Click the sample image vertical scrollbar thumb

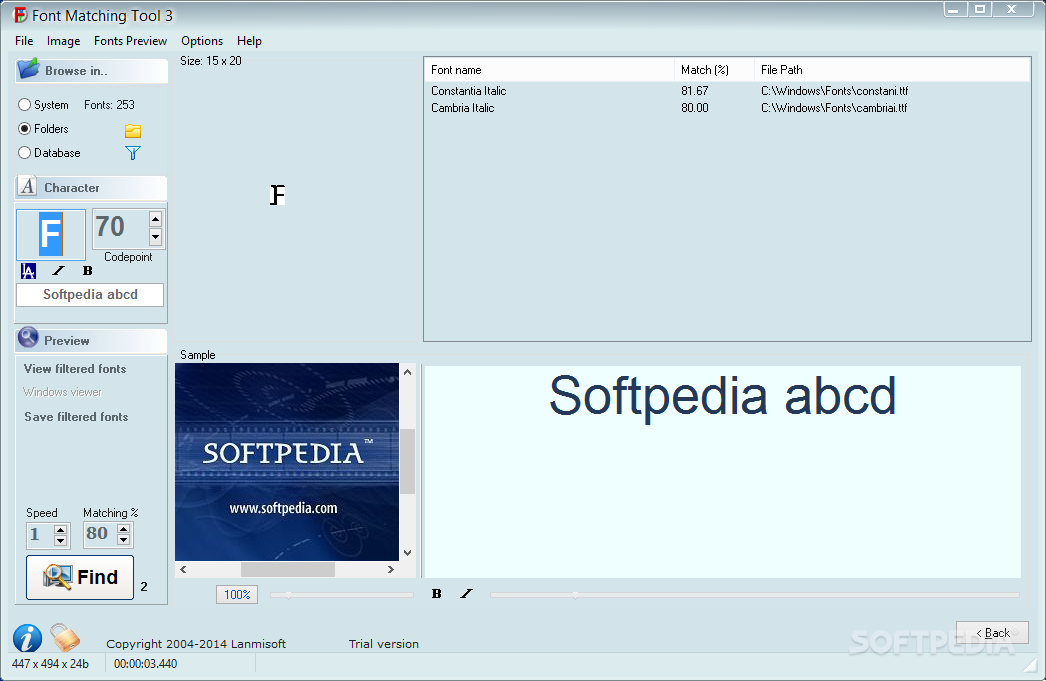407,461
